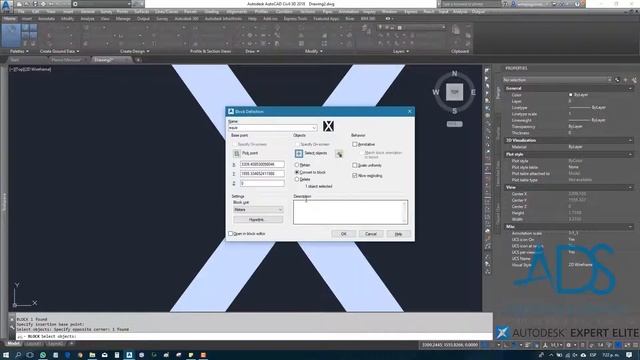This screenshot has height=360, width=640.
Task: Click the TOP face of ViewCube
Action: pyautogui.click(x=454, y=92)
